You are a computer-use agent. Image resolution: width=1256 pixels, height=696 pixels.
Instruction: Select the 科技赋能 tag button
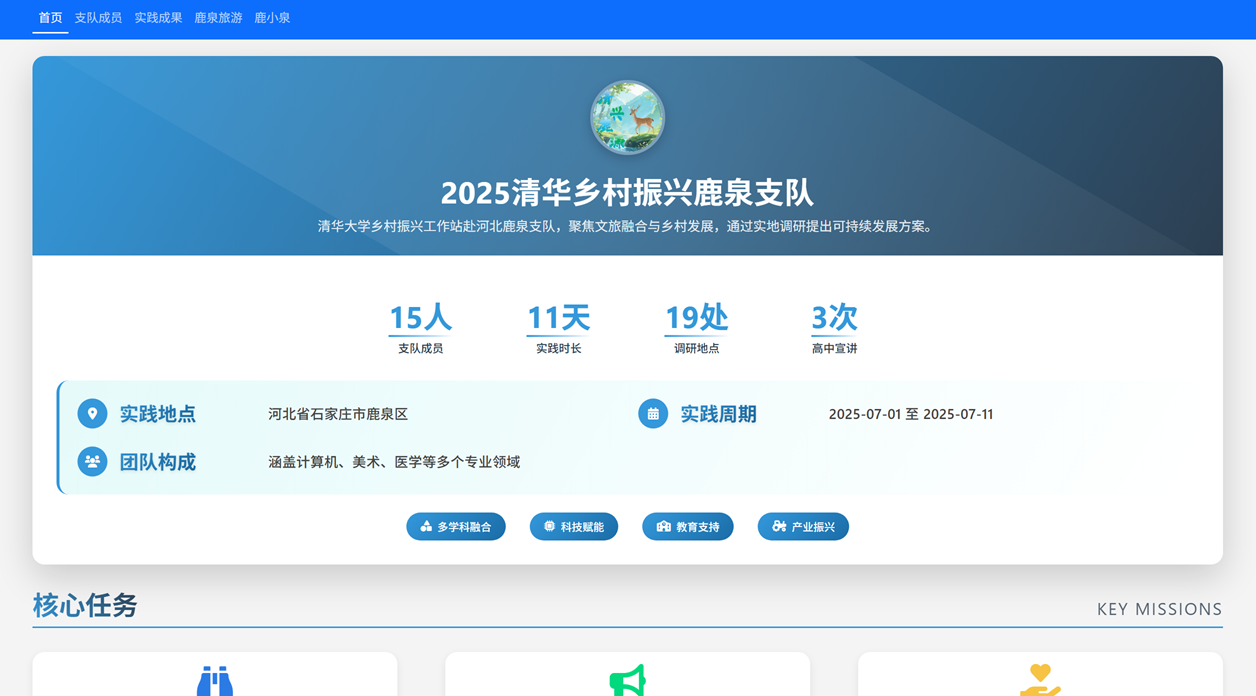tap(574, 526)
